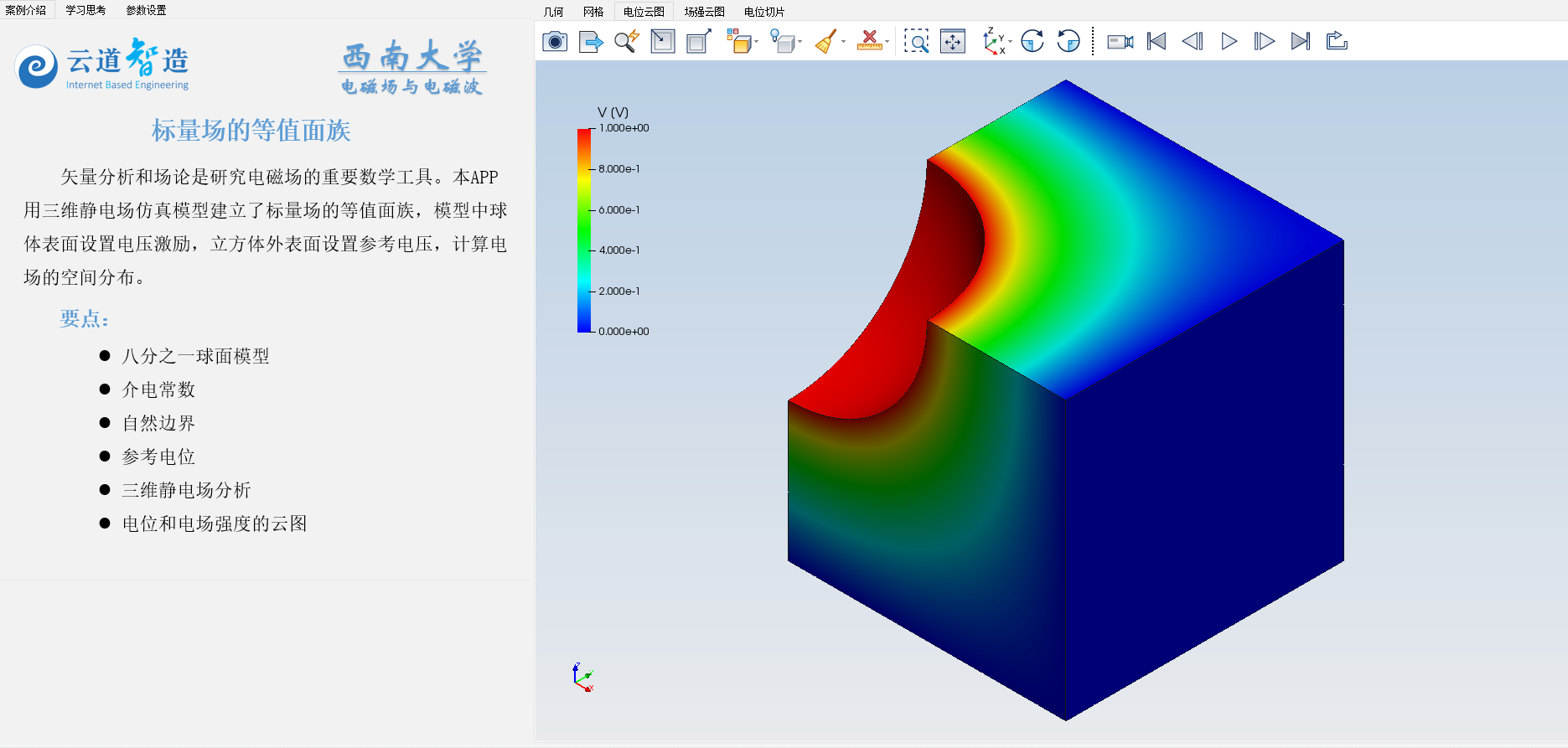Rotate view counterclockwise icon
Image resolution: width=1568 pixels, height=748 pixels.
(1069, 41)
